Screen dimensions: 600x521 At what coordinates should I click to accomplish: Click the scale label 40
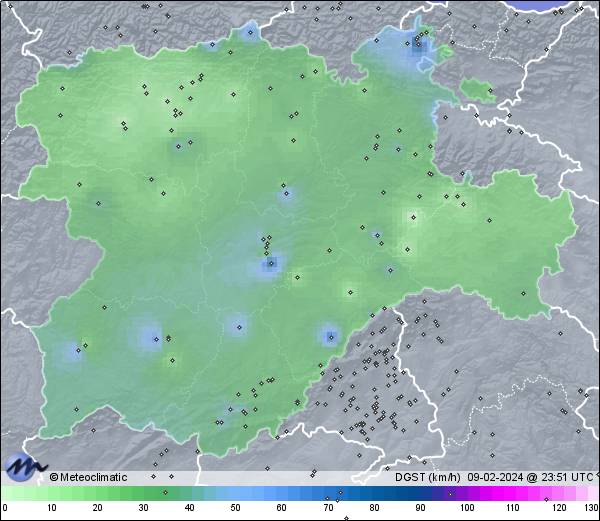click(190, 508)
